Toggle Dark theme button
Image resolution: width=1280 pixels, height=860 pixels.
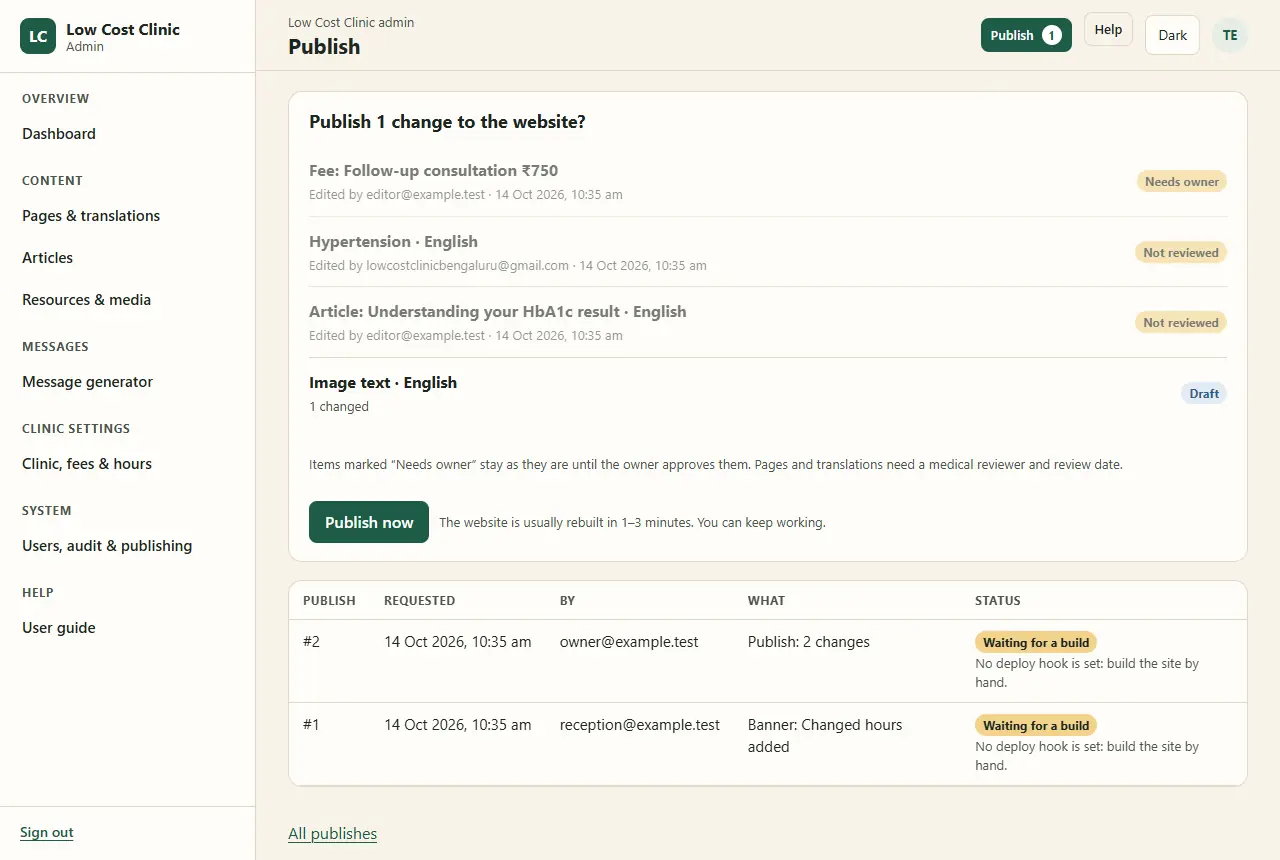[x=1172, y=35]
